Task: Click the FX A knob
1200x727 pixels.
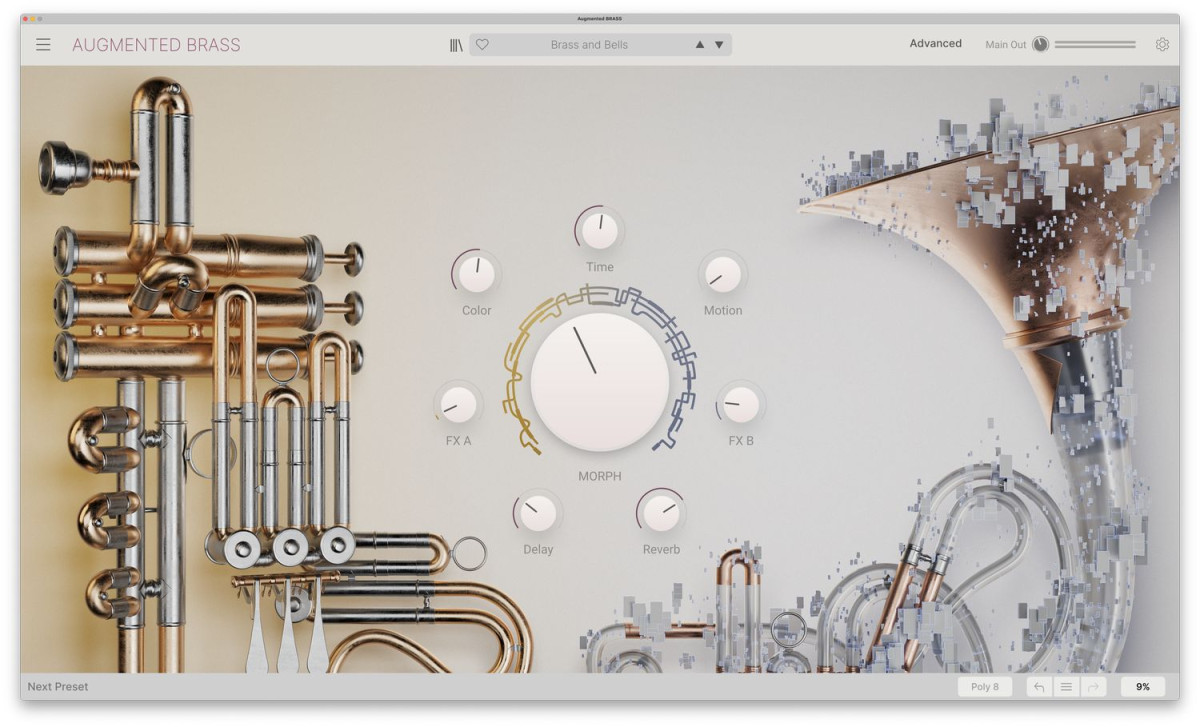Action: [x=459, y=404]
